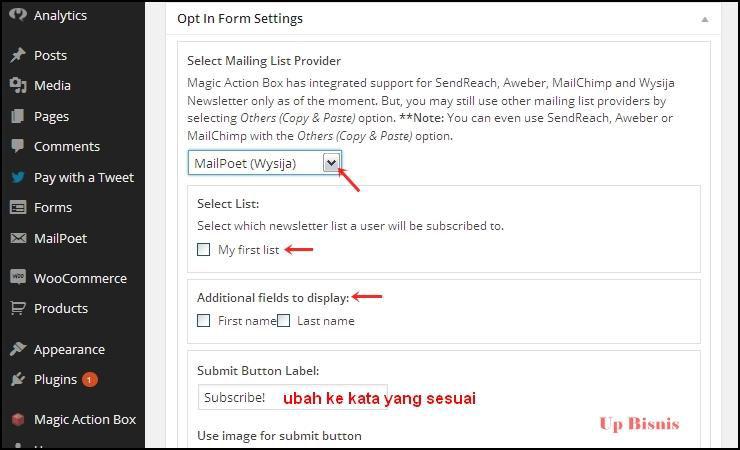
Task: Click the Forms icon in sidebar
Action: tap(18, 207)
